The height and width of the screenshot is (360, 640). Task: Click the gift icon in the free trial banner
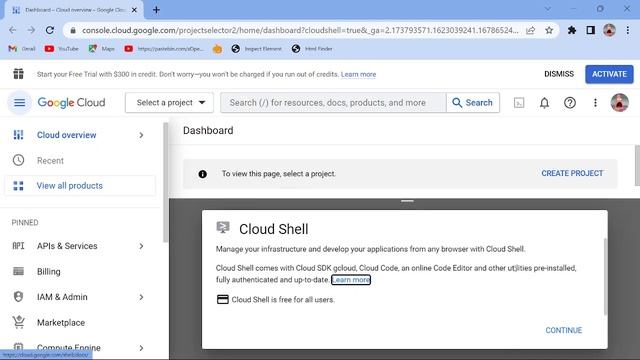coord(18,74)
